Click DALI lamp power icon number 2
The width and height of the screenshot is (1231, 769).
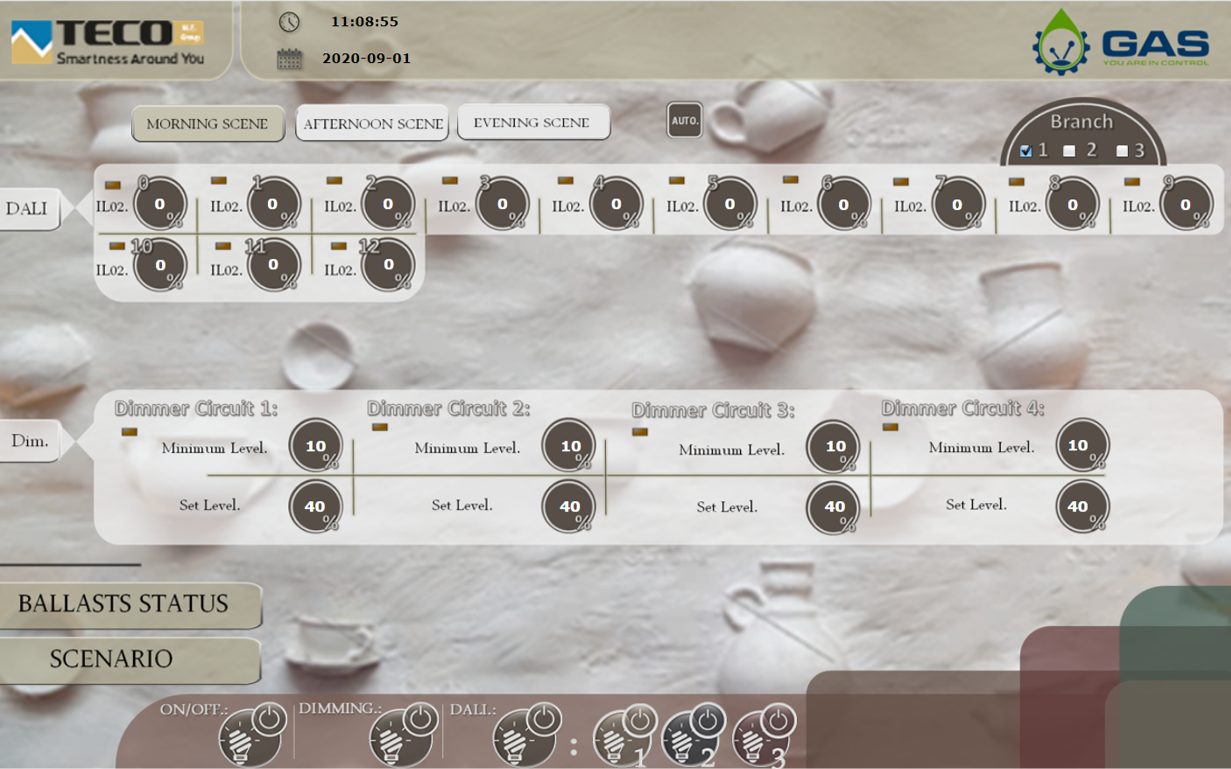pyautogui.click(x=692, y=738)
